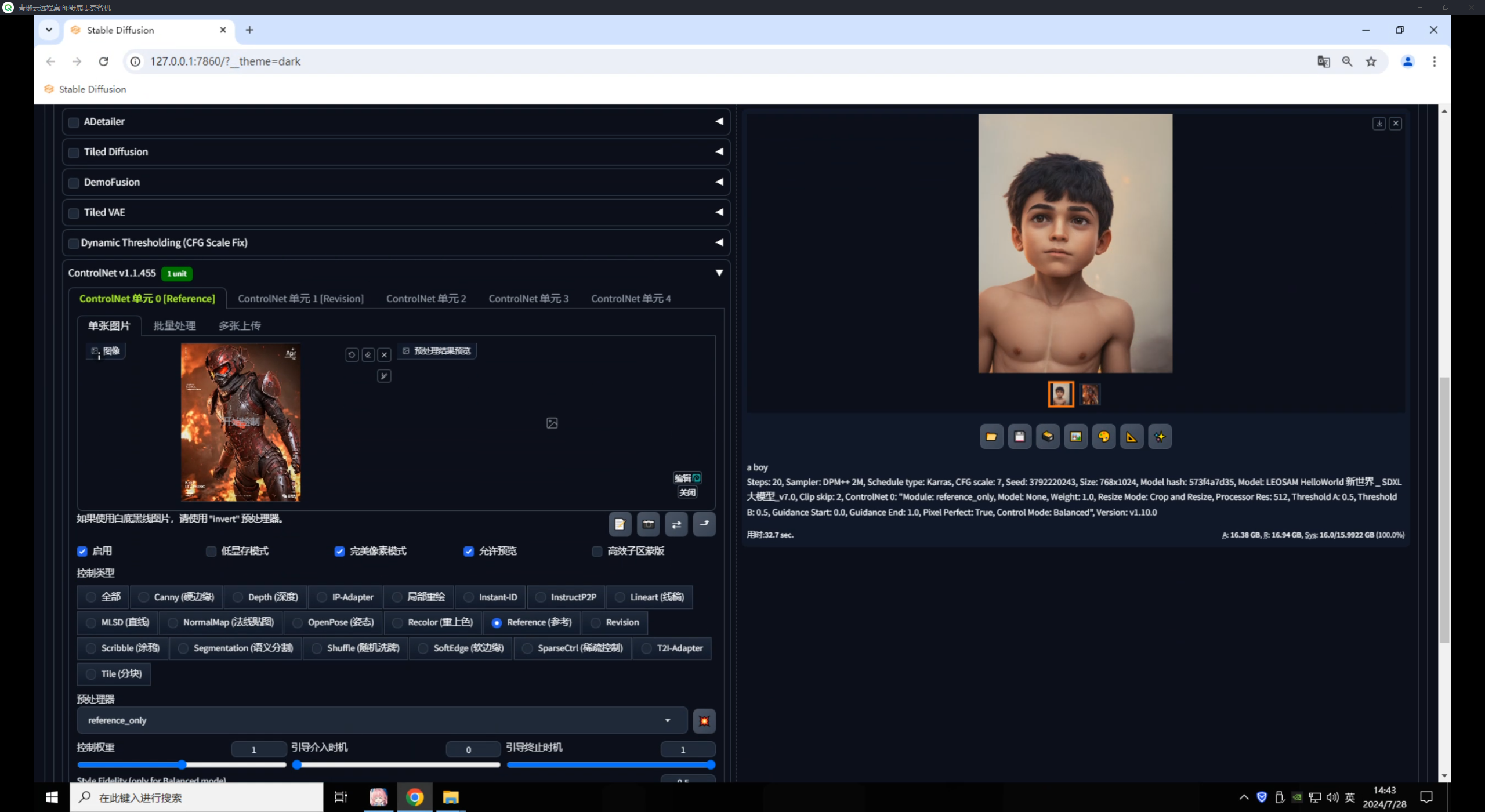The width and height of the screenshot is (1485, 812).
Task: Open the 多张上传 tab
Action: click(240, 326)
